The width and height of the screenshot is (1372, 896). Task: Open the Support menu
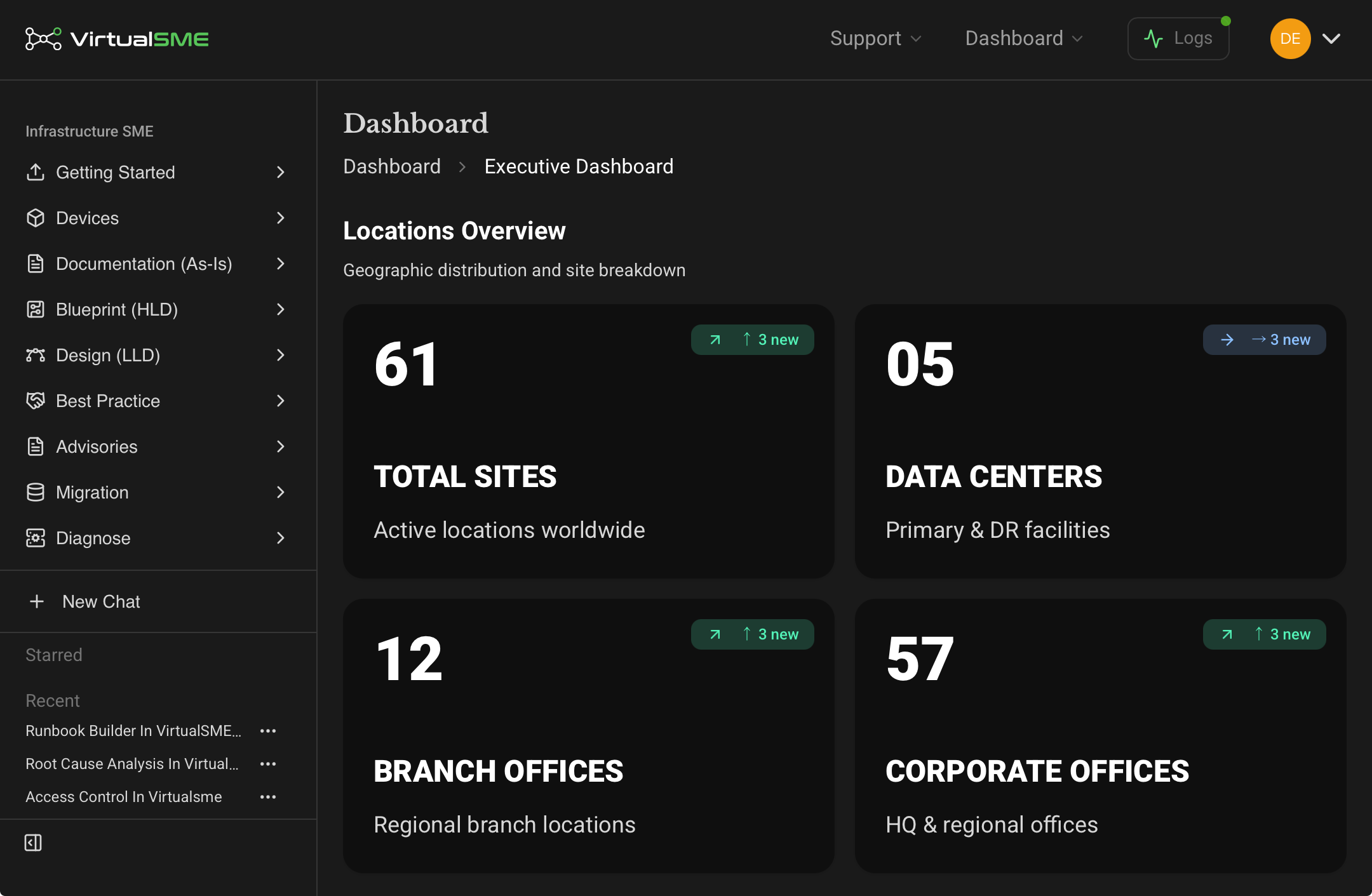coord(875,38)
